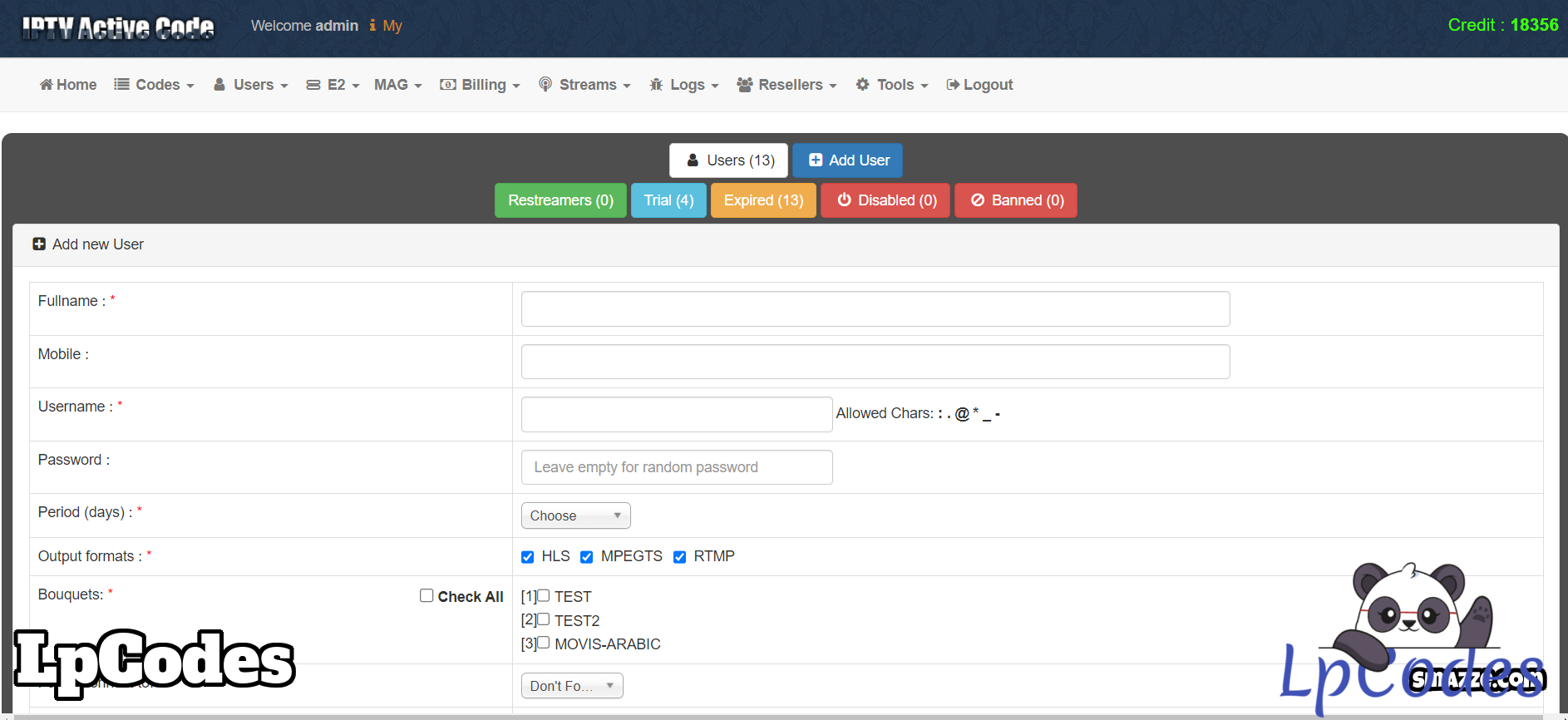Image resolution: width=1568 pixels, height=720 pixels.
Task: Click the Logout exit icon
Action: coord(953,85)
